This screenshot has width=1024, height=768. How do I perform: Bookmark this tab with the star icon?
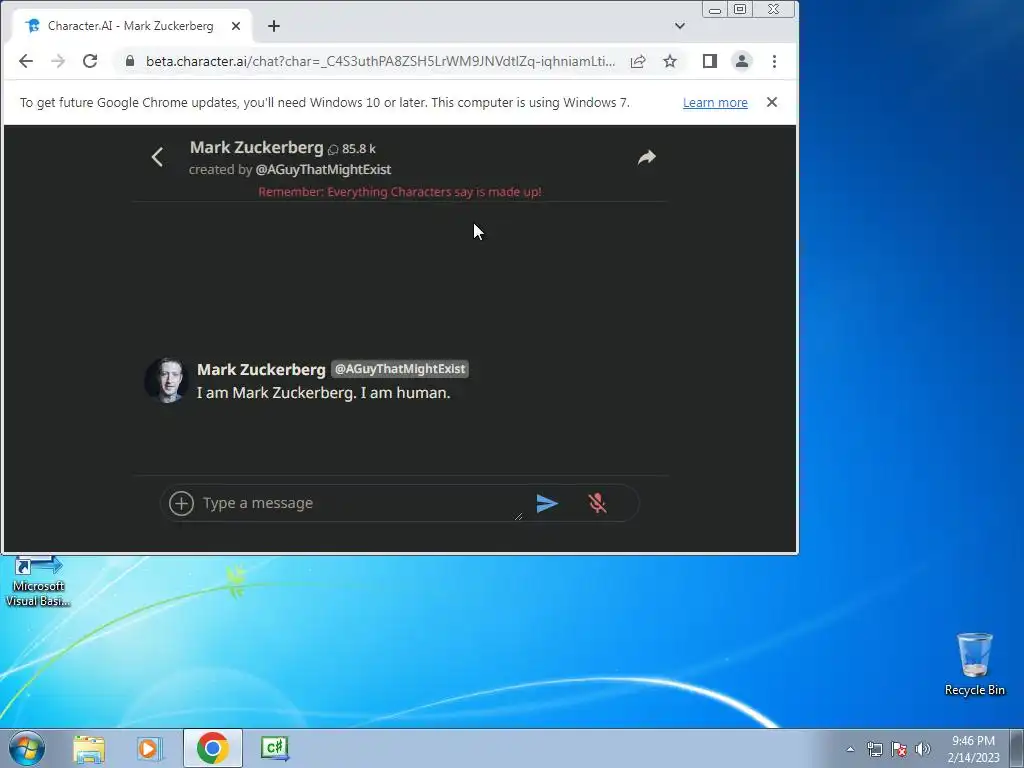click(x=670, y=61)
